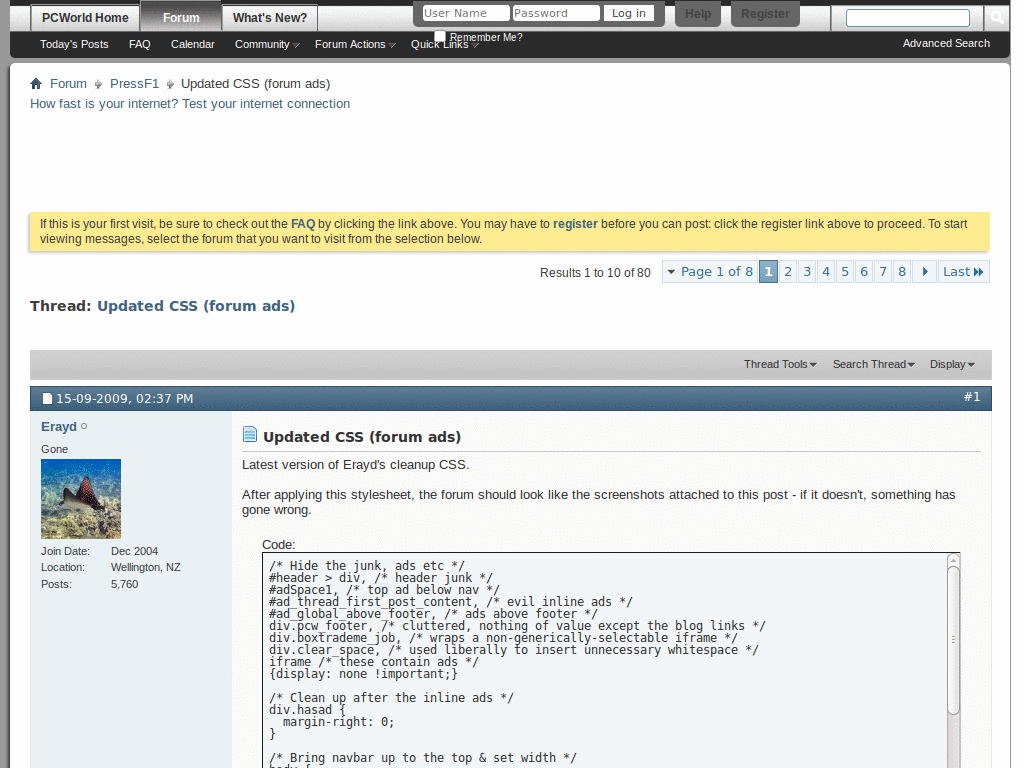Open the Quick Links dropdown
This screenshot has width=1024, height=768.
click(x=438, y=44)
